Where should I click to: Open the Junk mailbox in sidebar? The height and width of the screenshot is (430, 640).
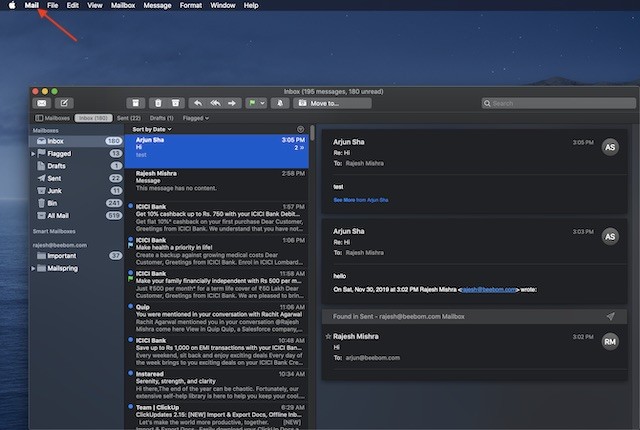pos(76,191)
